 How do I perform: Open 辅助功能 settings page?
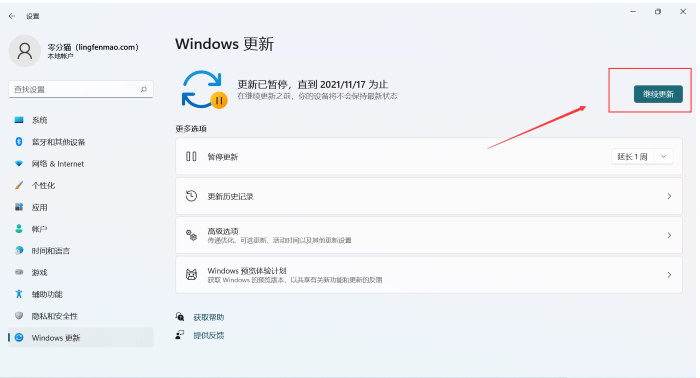coord(47,295)
